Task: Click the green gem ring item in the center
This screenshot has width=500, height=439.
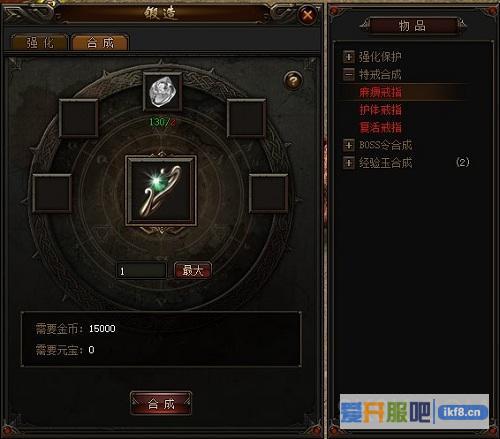Action: click(161, 190)
